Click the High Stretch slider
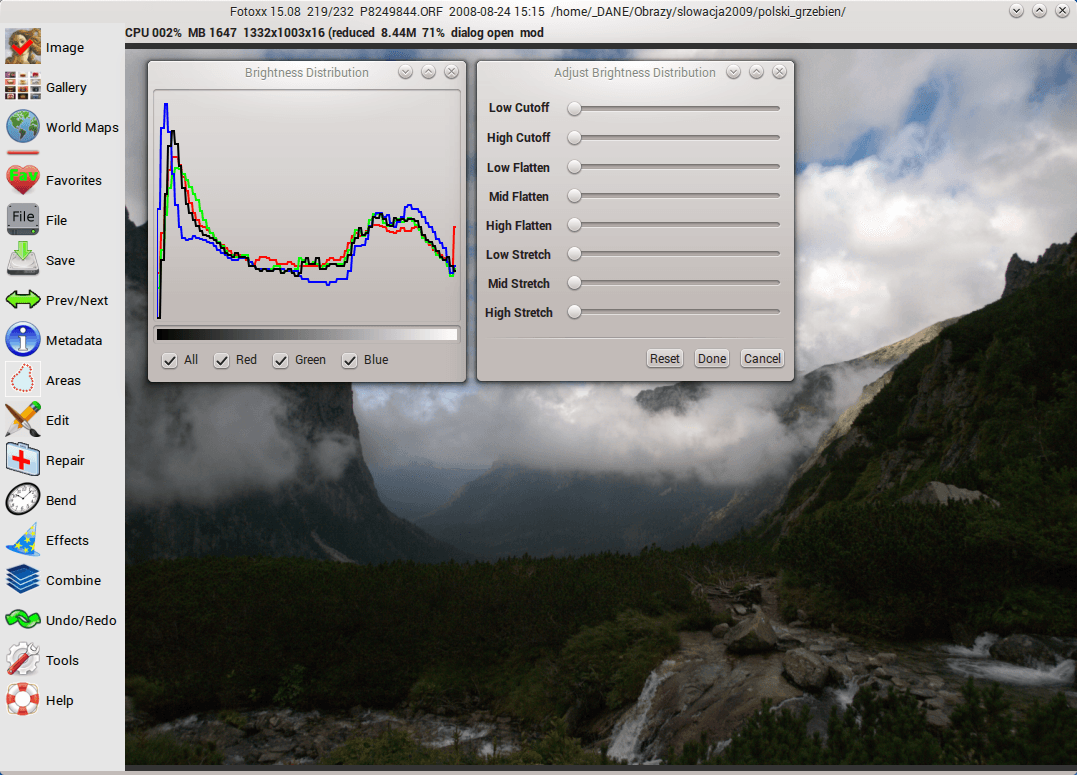Viewport: 1077px width, 775px height. (x=673, y=312)
